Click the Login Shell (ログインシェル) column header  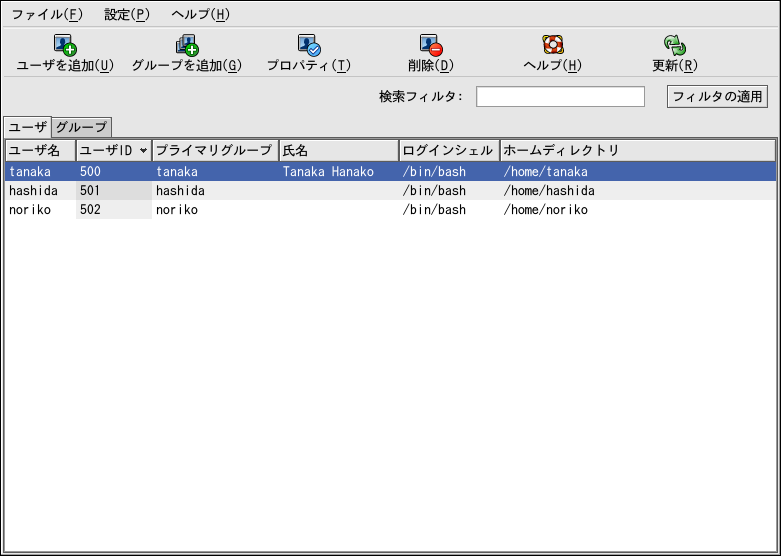pyautogui.click(x=448, y=150)
